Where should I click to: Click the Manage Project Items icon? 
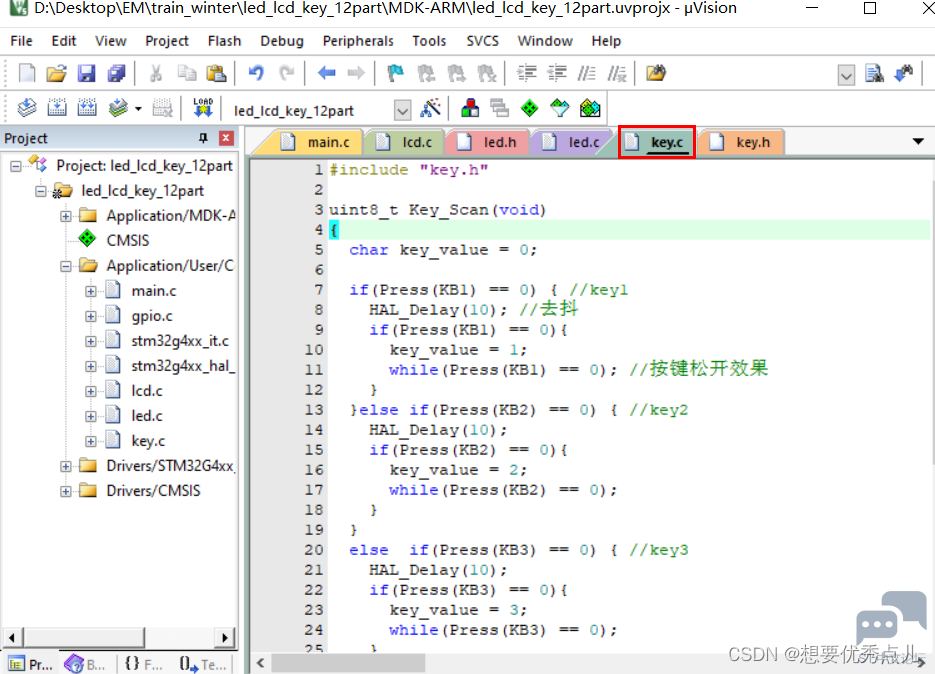coord(470,109)
